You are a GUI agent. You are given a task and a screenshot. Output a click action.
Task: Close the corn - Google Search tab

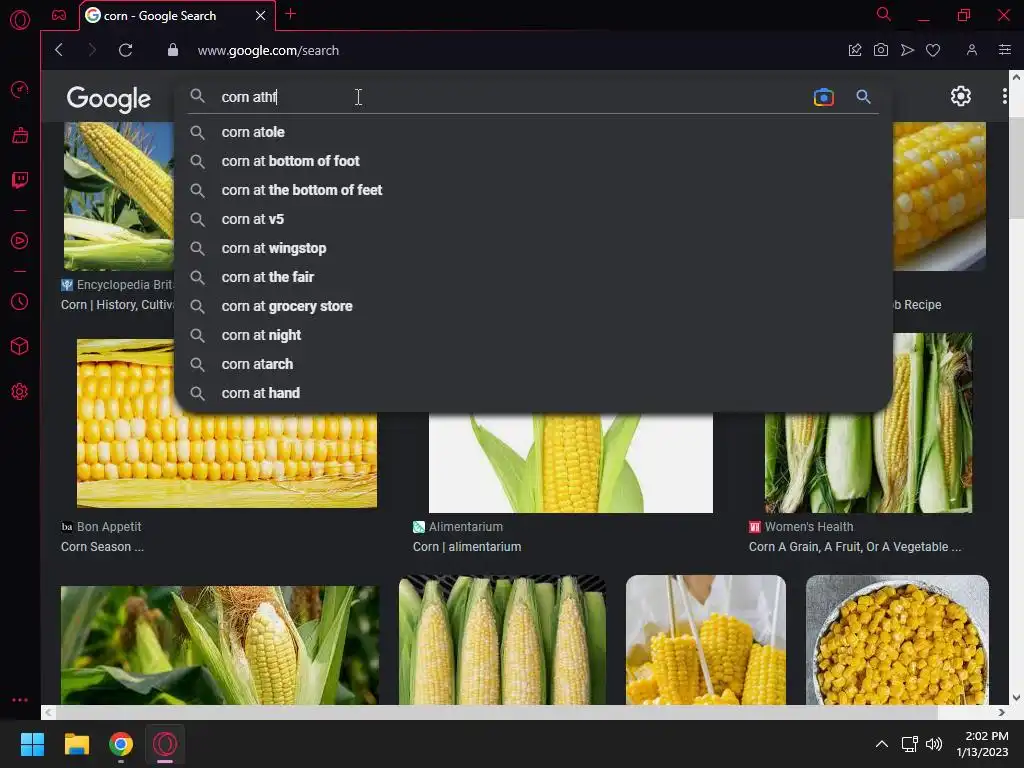[261, 16]
